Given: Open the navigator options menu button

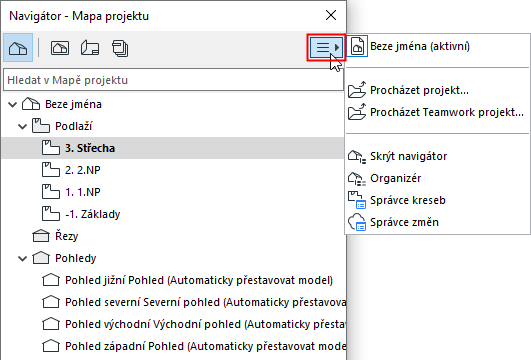Looking at the screenshot, I should [x=326, y=48].
